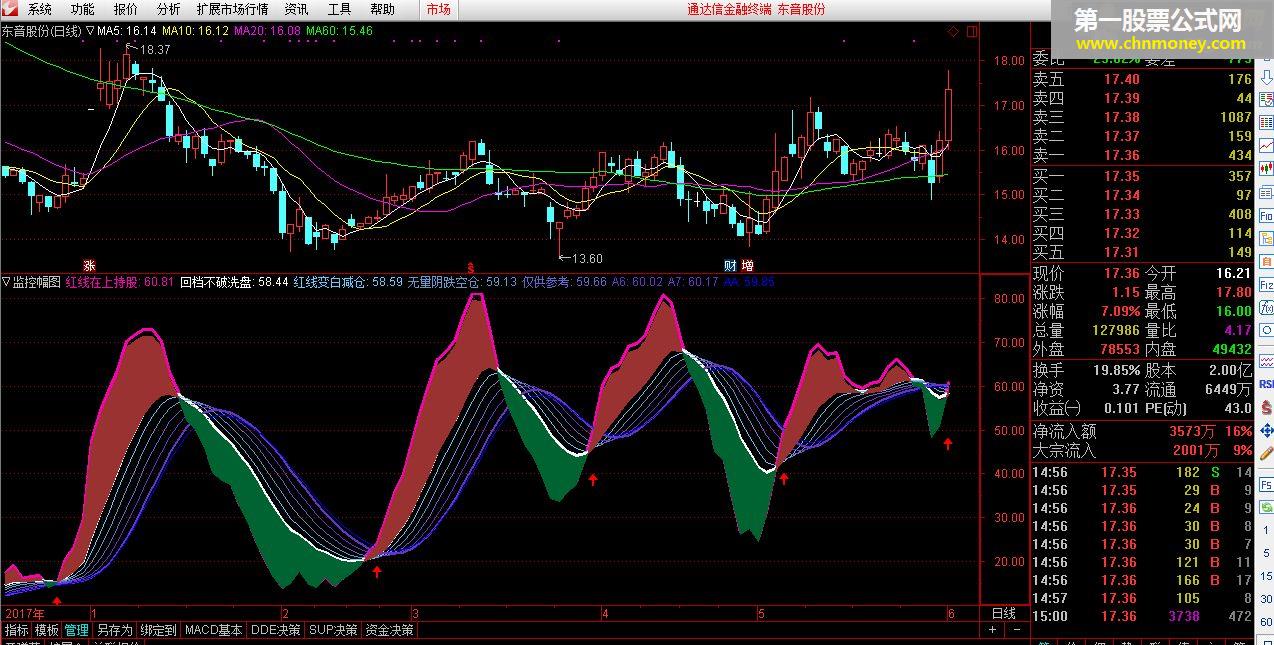Click the F10 icon in right toolbar
Image resolution: width=1274 pixels, height=645 pixels.
point(1266,217)
